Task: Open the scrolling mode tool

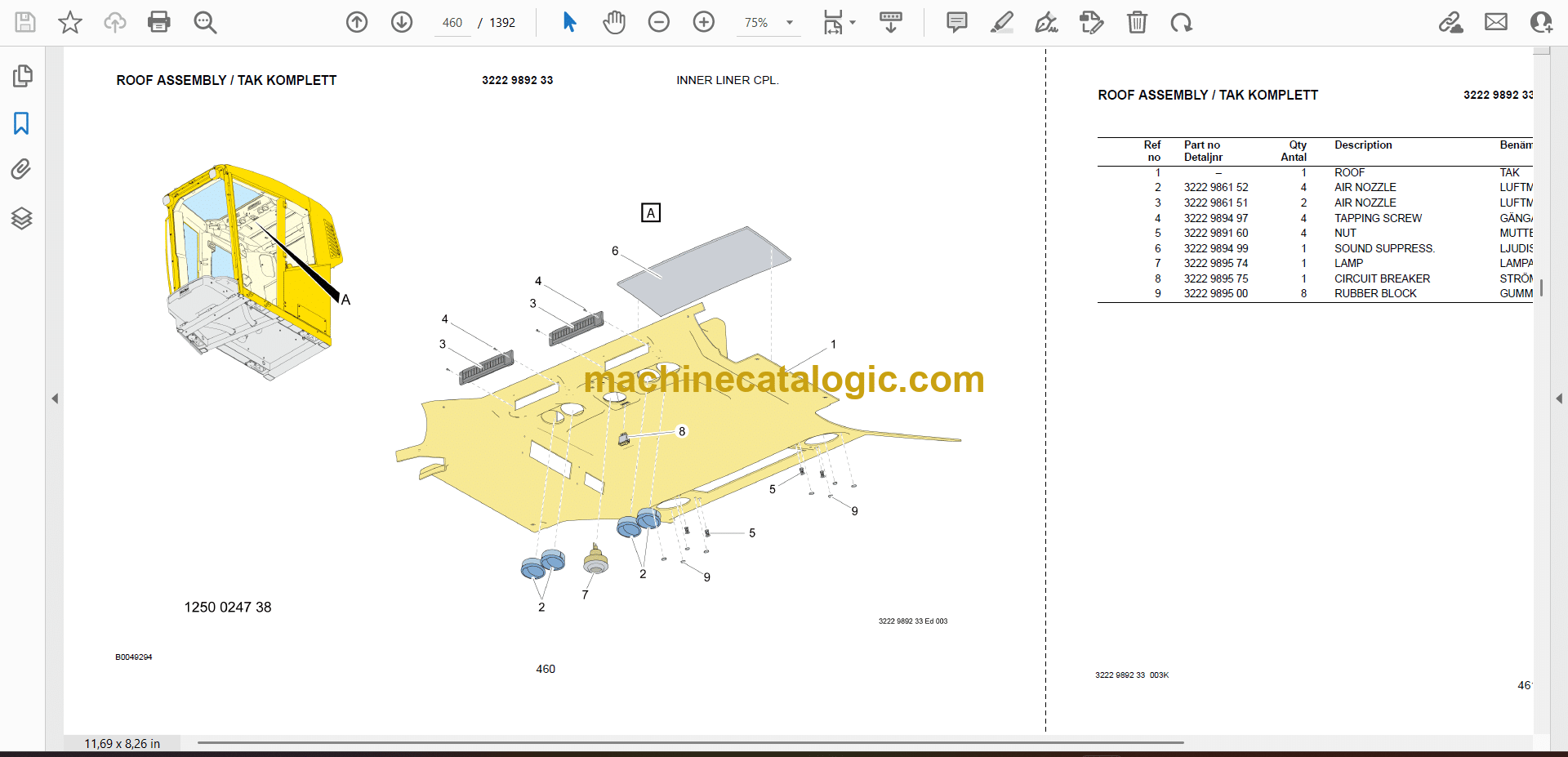Action: (891, 22)
